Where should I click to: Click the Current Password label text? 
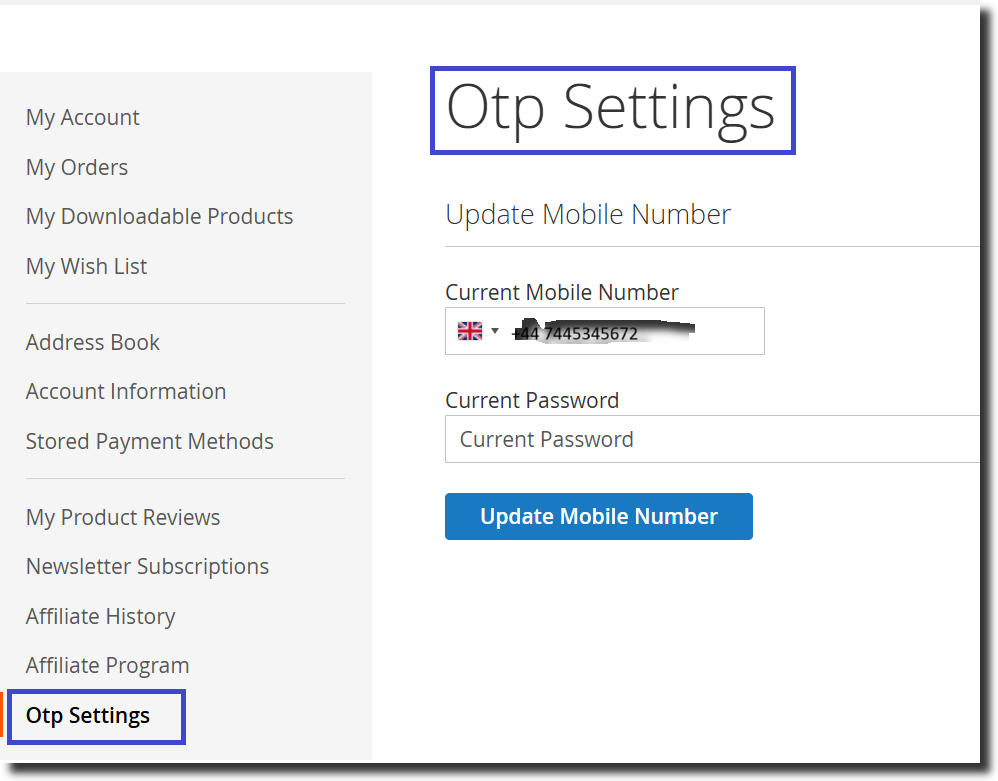(x=532, y=400)
